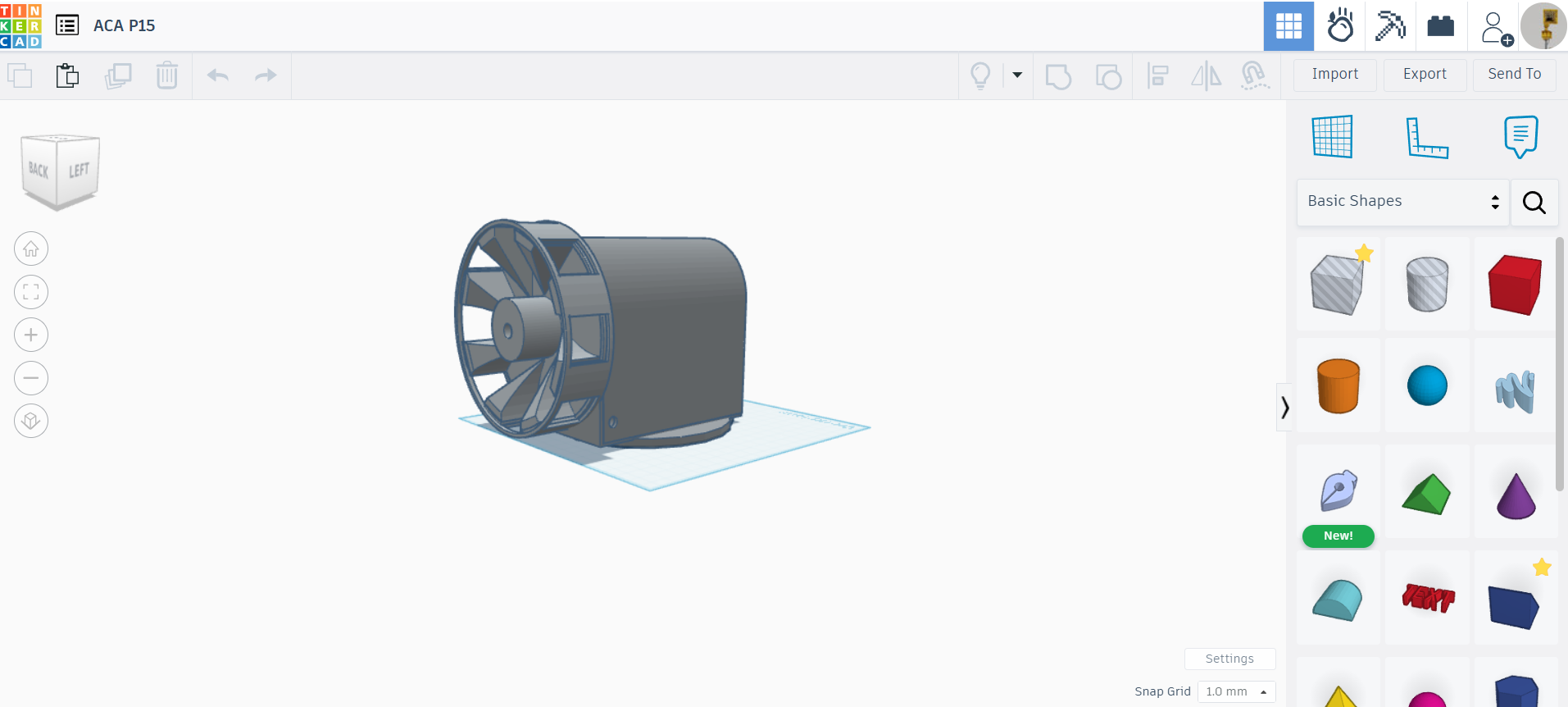Screen dimensions: 1568x707
Task: Click the ACA P15 design title
Action: tap(124, 25)
